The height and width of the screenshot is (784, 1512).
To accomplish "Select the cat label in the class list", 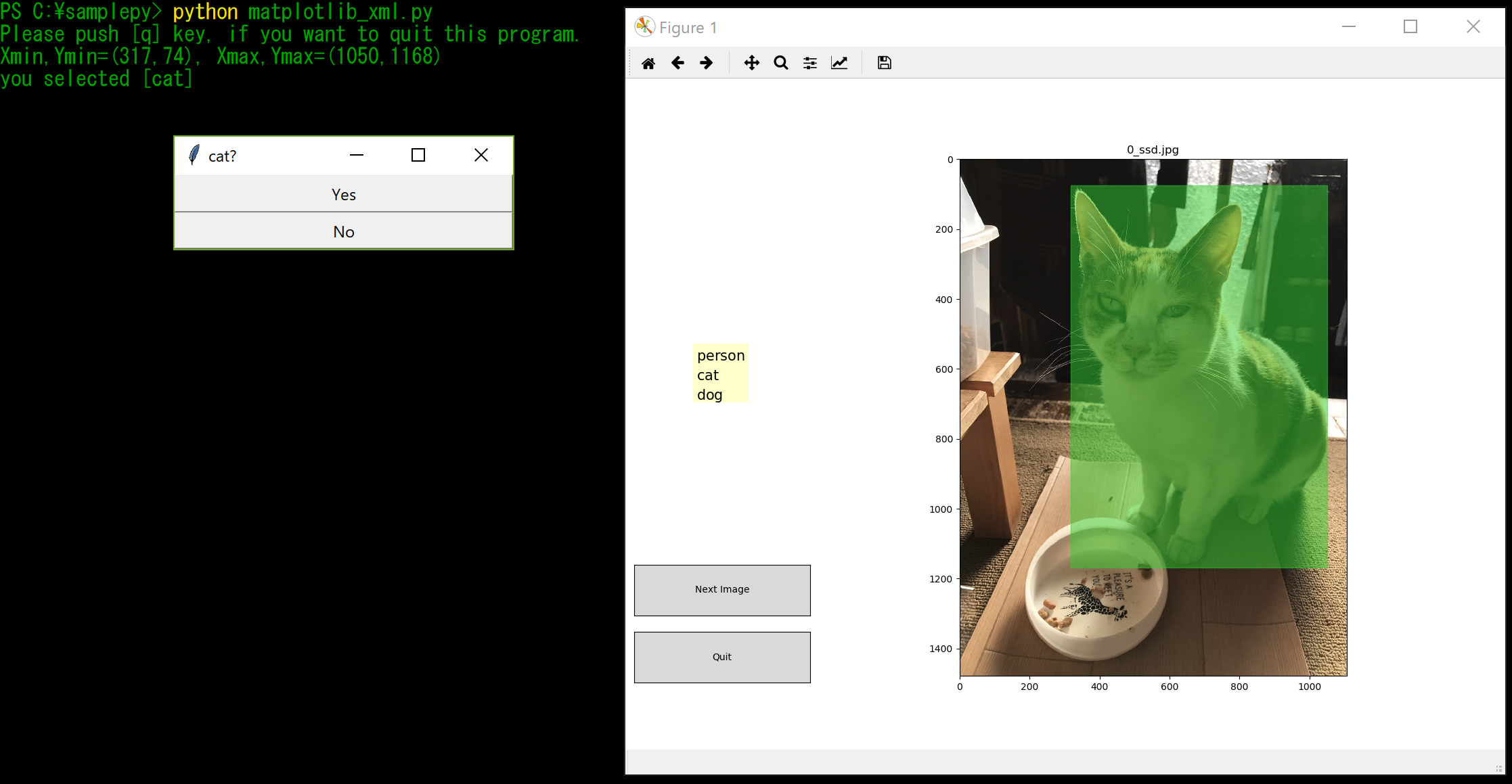I will (708, 375).
